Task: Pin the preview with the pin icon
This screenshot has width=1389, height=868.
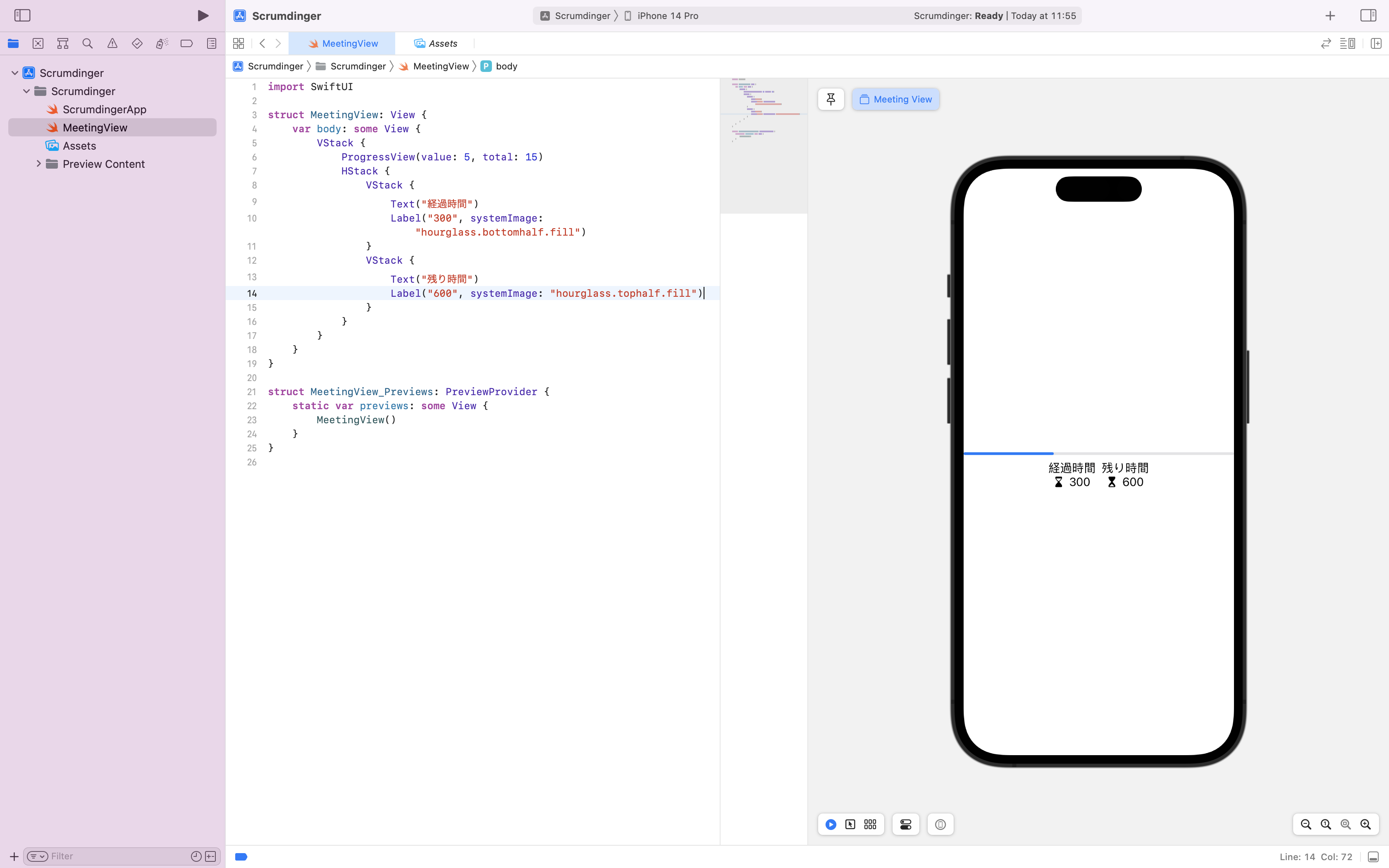Action: tap(831, 99)
